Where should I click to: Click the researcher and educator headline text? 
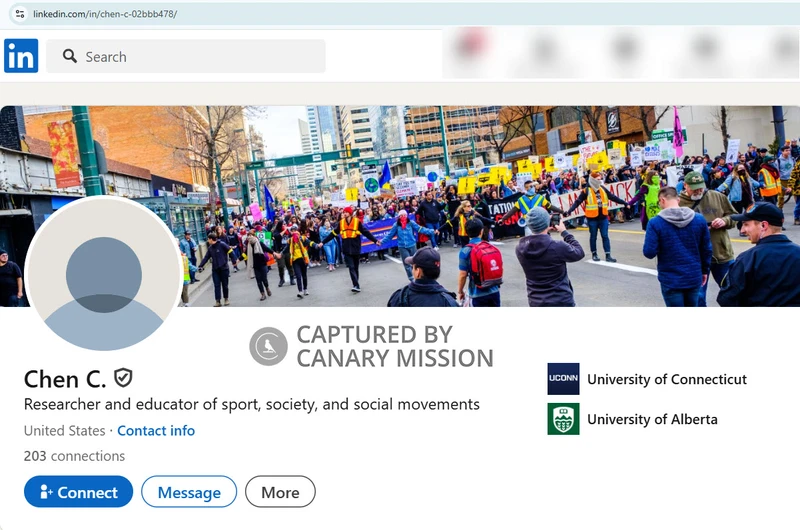point(251,405)
